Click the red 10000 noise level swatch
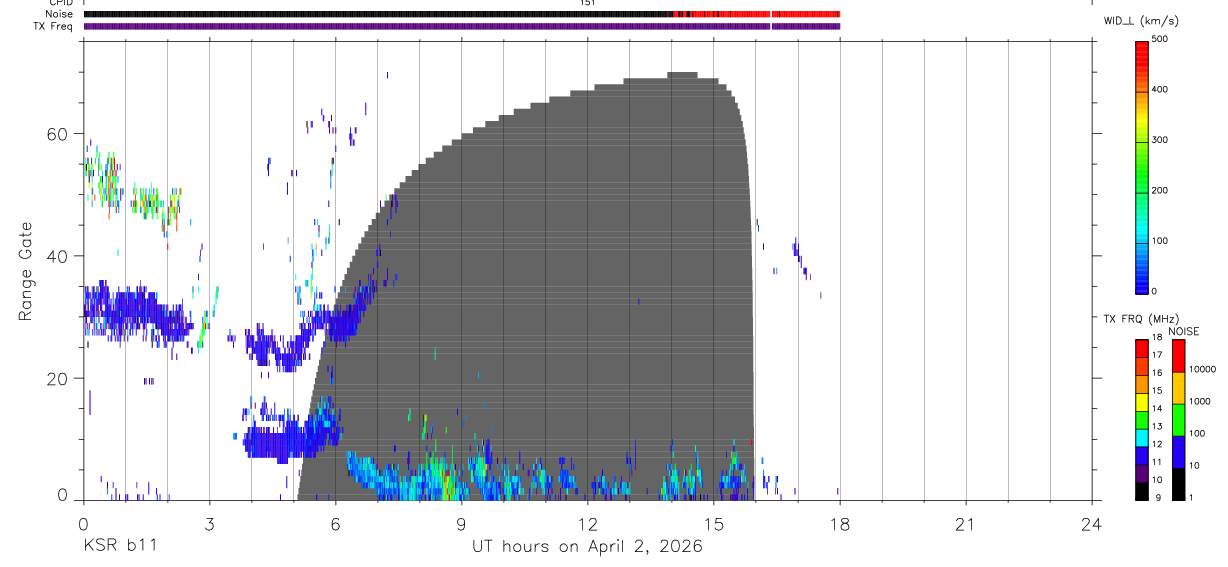The image size is (1228, 567). 1178,357
